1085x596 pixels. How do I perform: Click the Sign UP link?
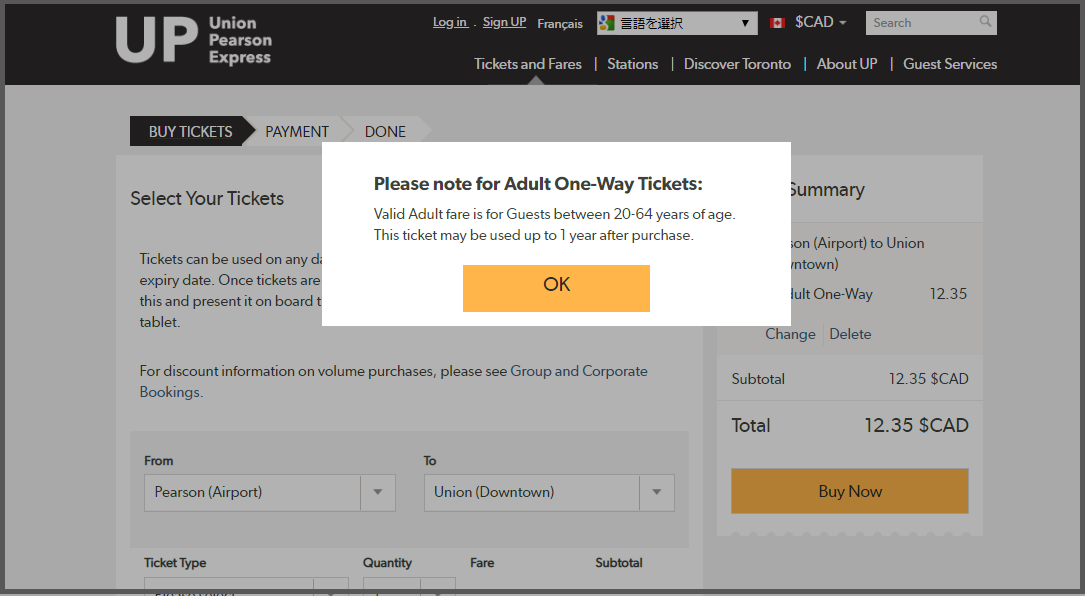[x=504, y=22]
